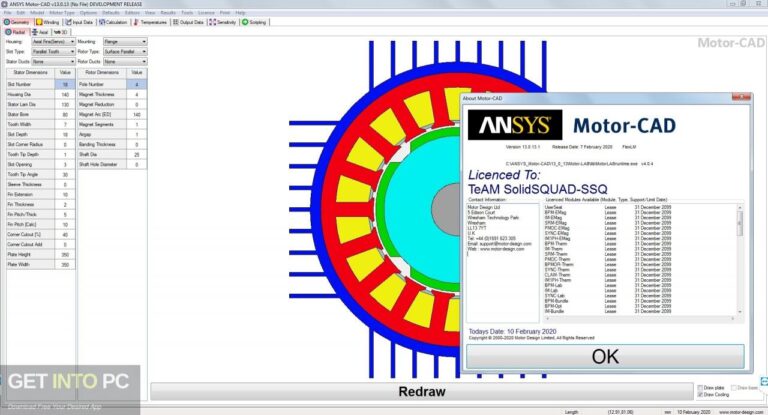This screenshot has width=768, height=415.
Task: Click the Magnet Arc [ED] value cell
Action: click(137, 115)
